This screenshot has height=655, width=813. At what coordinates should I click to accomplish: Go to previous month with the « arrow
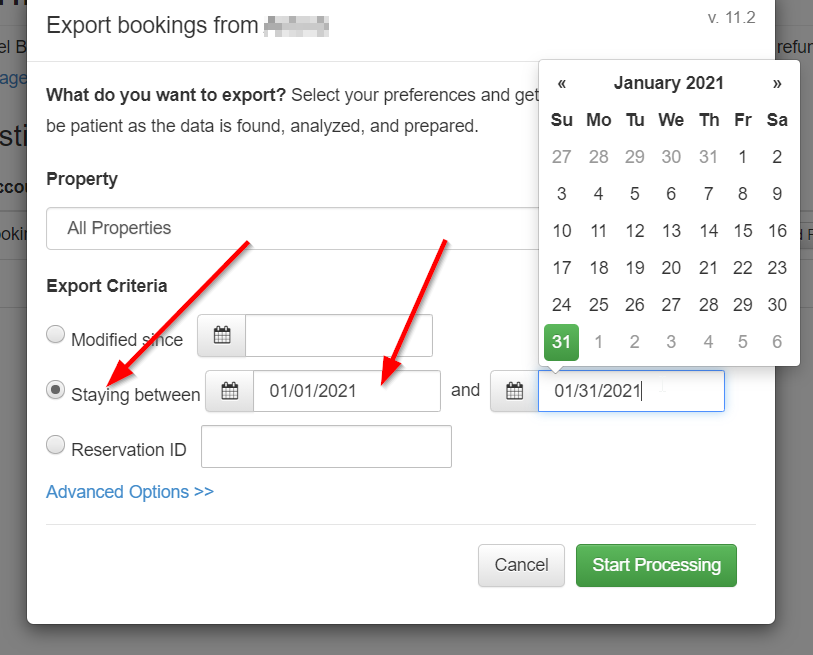click(562, 83)
